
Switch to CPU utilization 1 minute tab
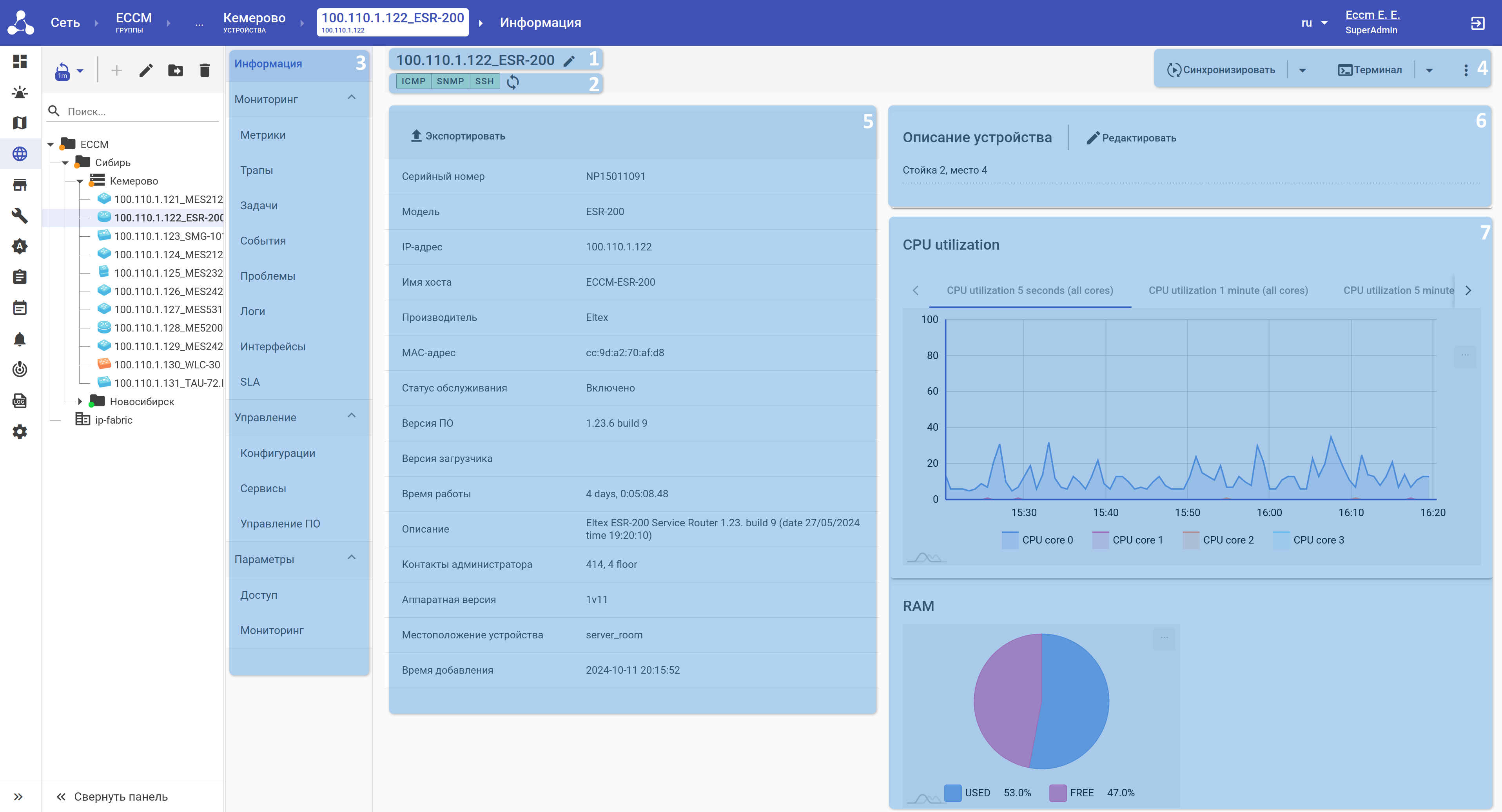[x=1228, y=290]
